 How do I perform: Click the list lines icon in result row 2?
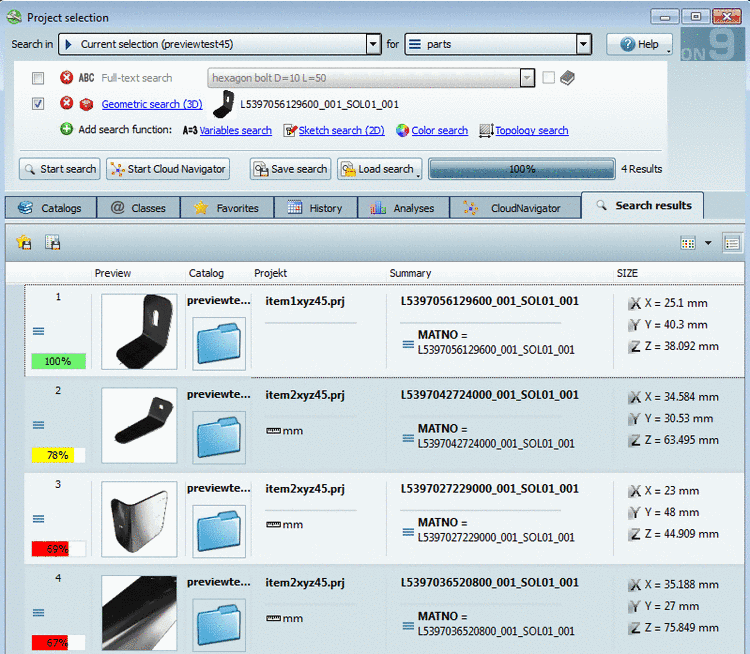click(39, 425)
